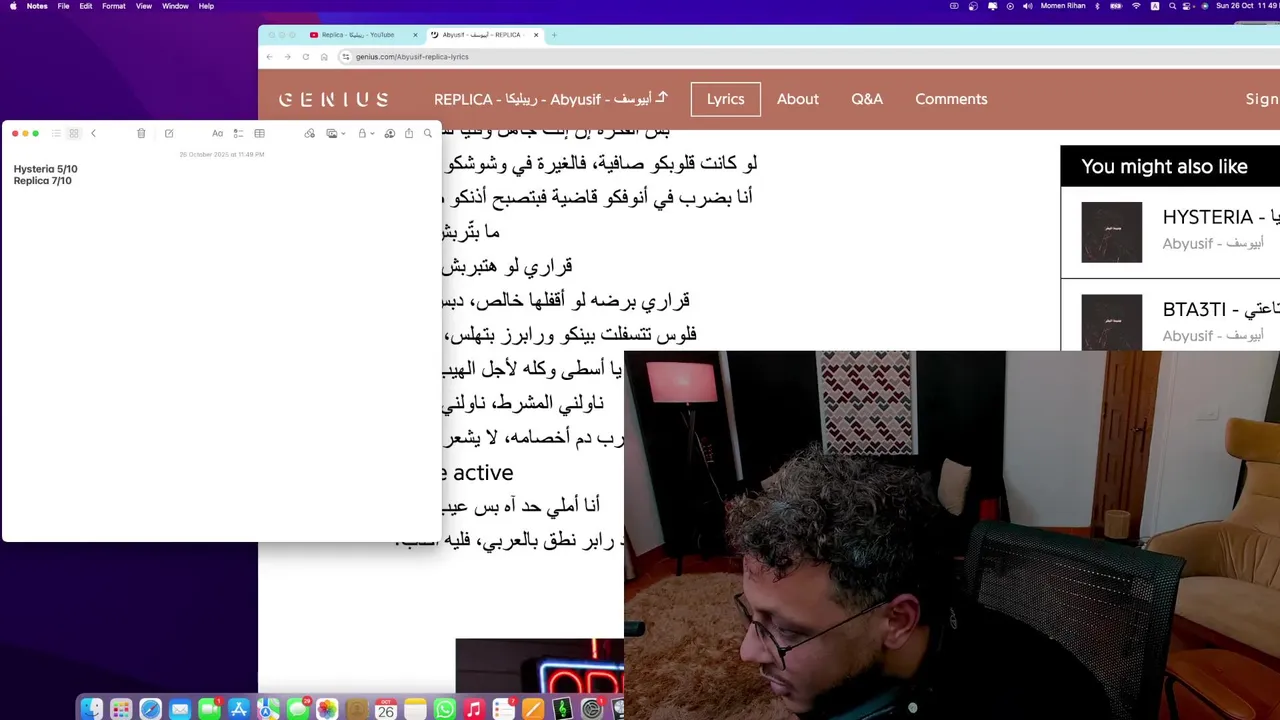1280x720 pixels.
Task: Switch Notes to gallery view
Action: tap(74, 133)
